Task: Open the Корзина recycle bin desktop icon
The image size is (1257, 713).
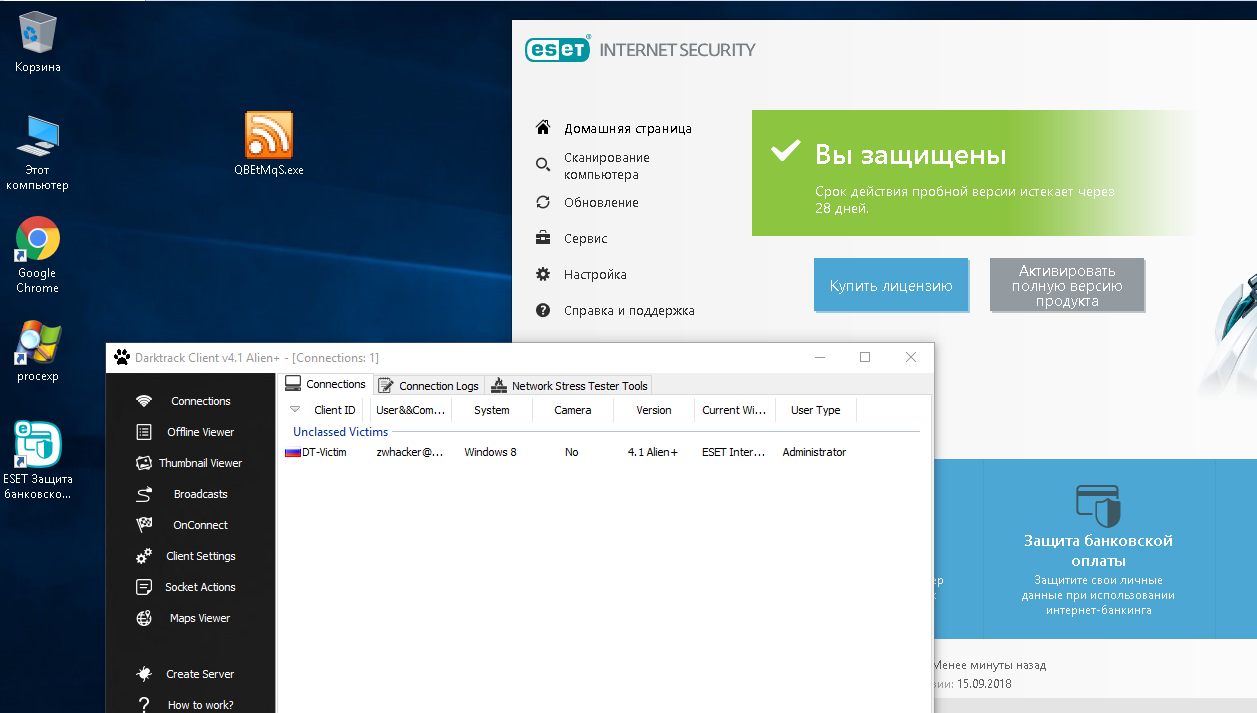Action: coord(38,44)
